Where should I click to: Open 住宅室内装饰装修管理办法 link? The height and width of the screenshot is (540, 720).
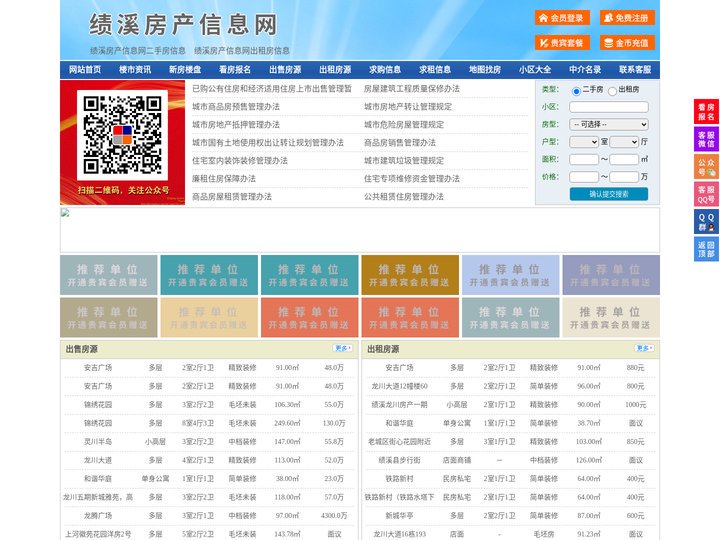click(x=240, y=161)
